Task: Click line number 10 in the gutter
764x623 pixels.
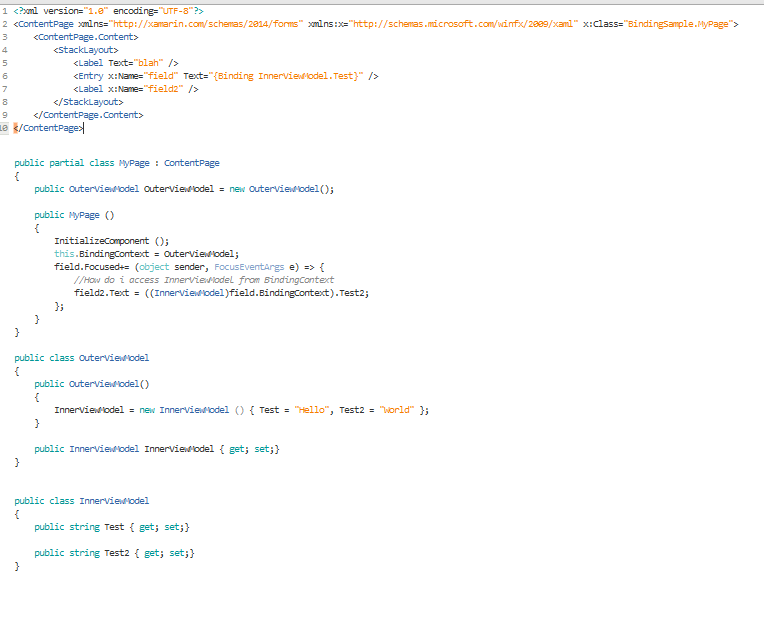Action: coord(4,128)
